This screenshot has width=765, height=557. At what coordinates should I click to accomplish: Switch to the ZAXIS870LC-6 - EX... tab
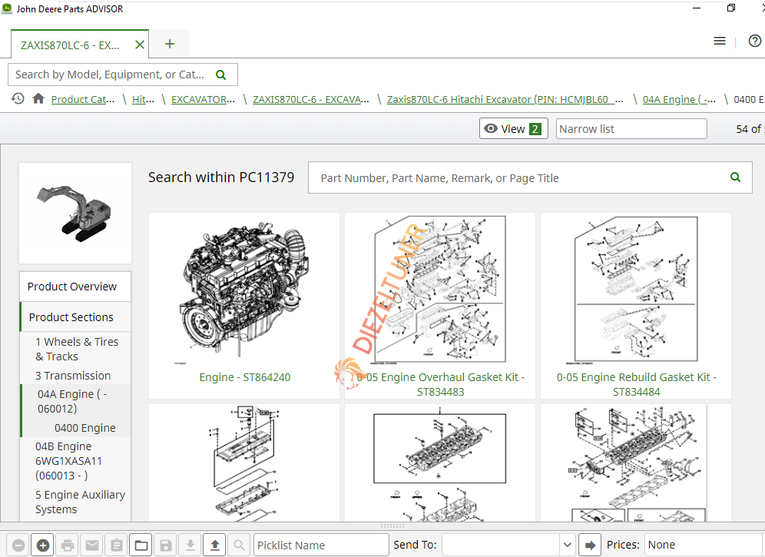[70, 45]
